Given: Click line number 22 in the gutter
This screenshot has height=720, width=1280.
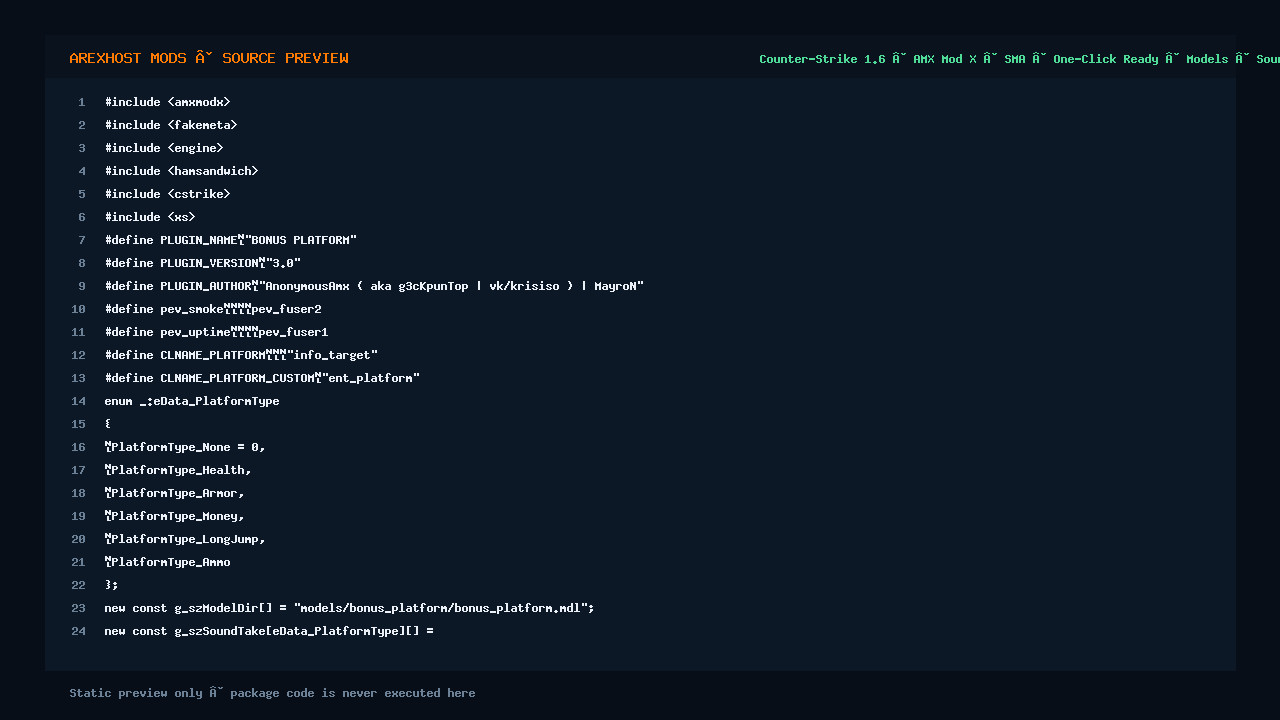Looking at the screenshot, I should (x=79, y=585).
